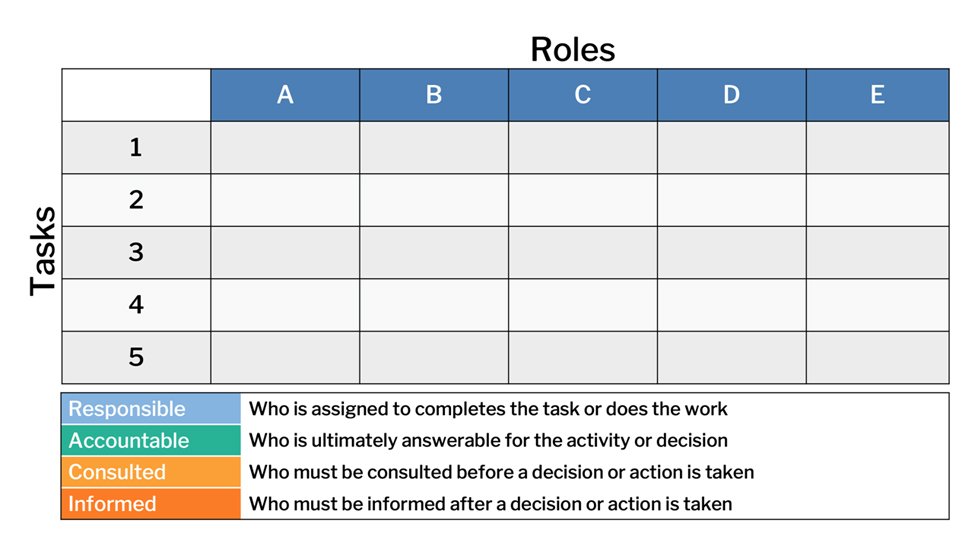
Task: Select the column B role header
Action: (434, 95)
